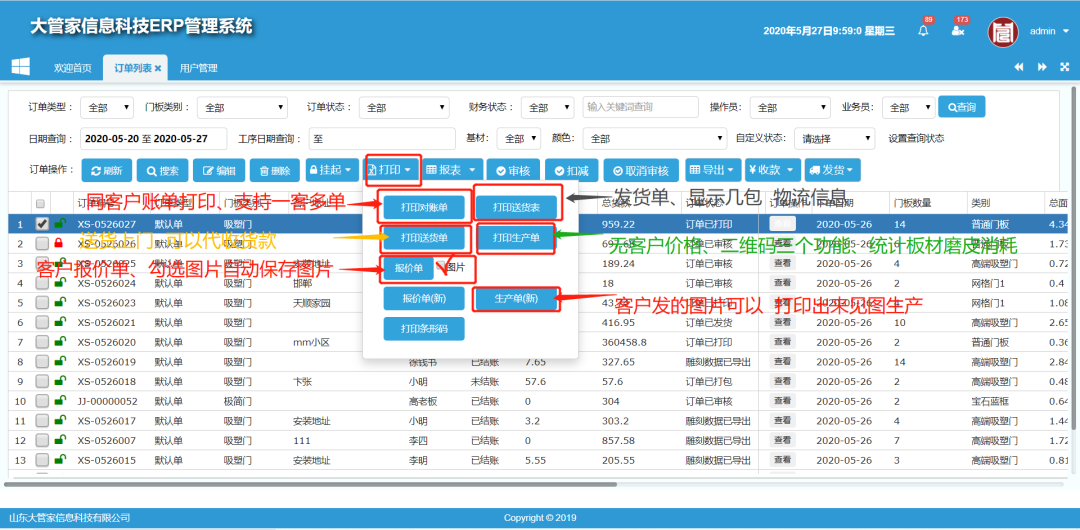Viewport: 1080px width, 530px height.
Task: Click the 查询 search button
Action: pos(961,107)
